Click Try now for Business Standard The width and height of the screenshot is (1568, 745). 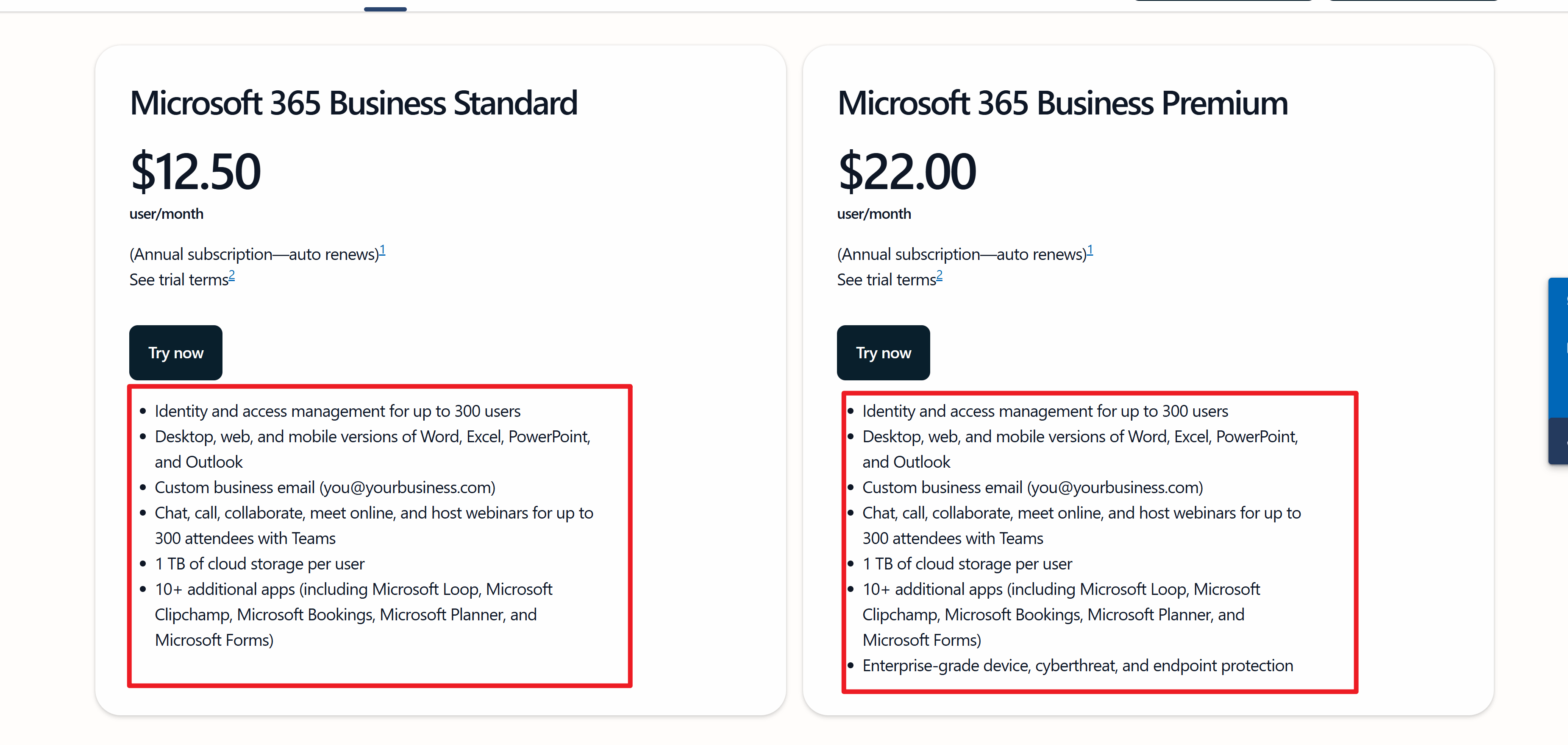pos(175,353)
